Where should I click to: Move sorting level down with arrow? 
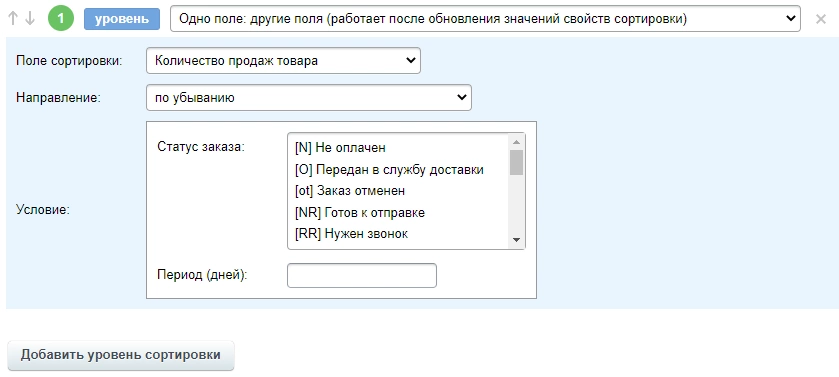[30, 19]
